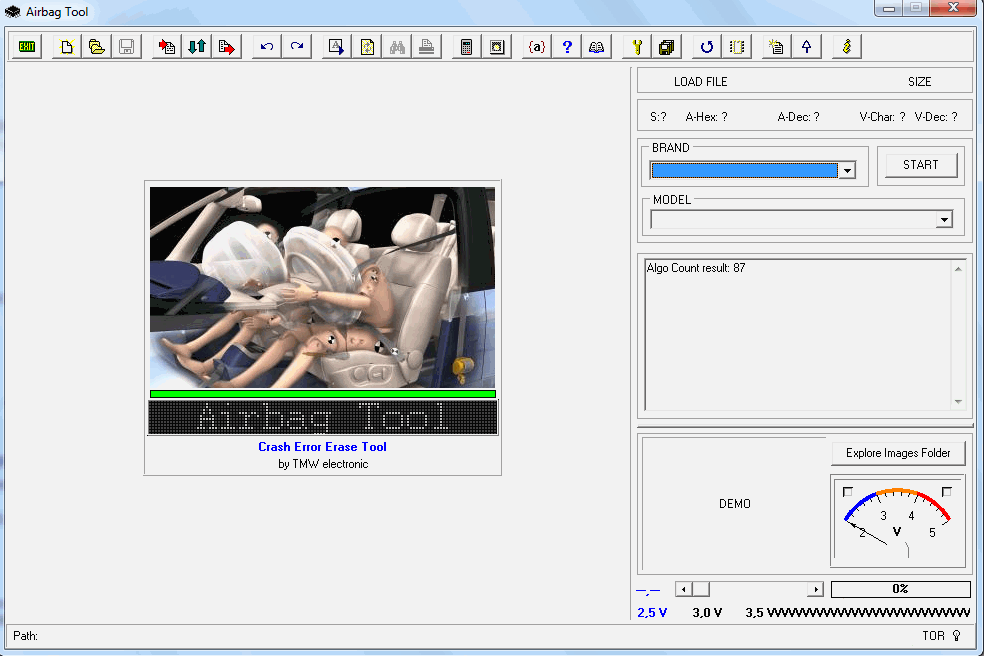Open a file using folder icon

pyautogui.click(x=97, y=47)
